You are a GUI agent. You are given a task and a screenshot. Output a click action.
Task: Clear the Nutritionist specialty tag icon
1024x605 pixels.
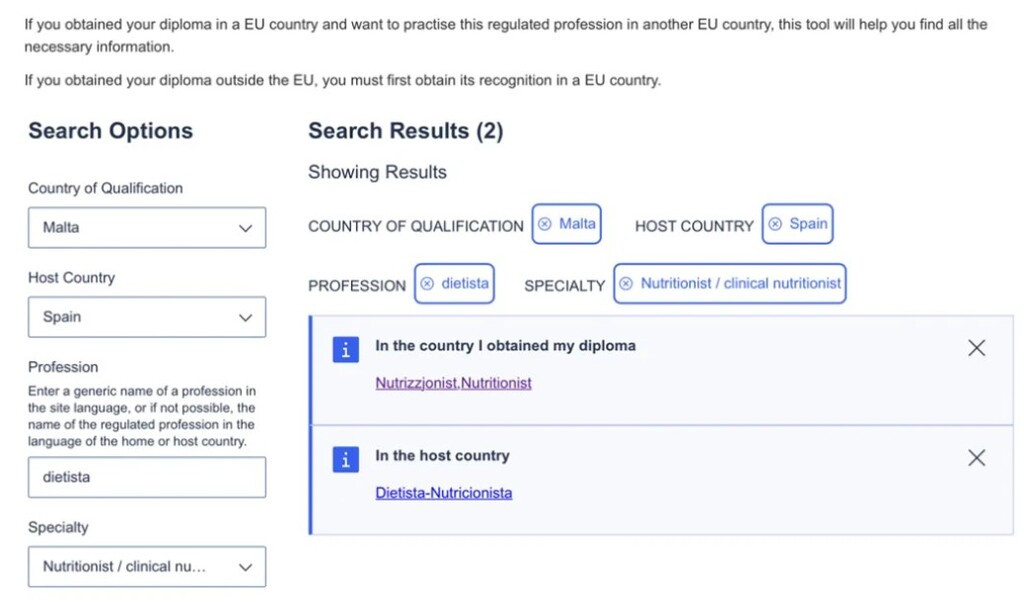pos(626,284)
